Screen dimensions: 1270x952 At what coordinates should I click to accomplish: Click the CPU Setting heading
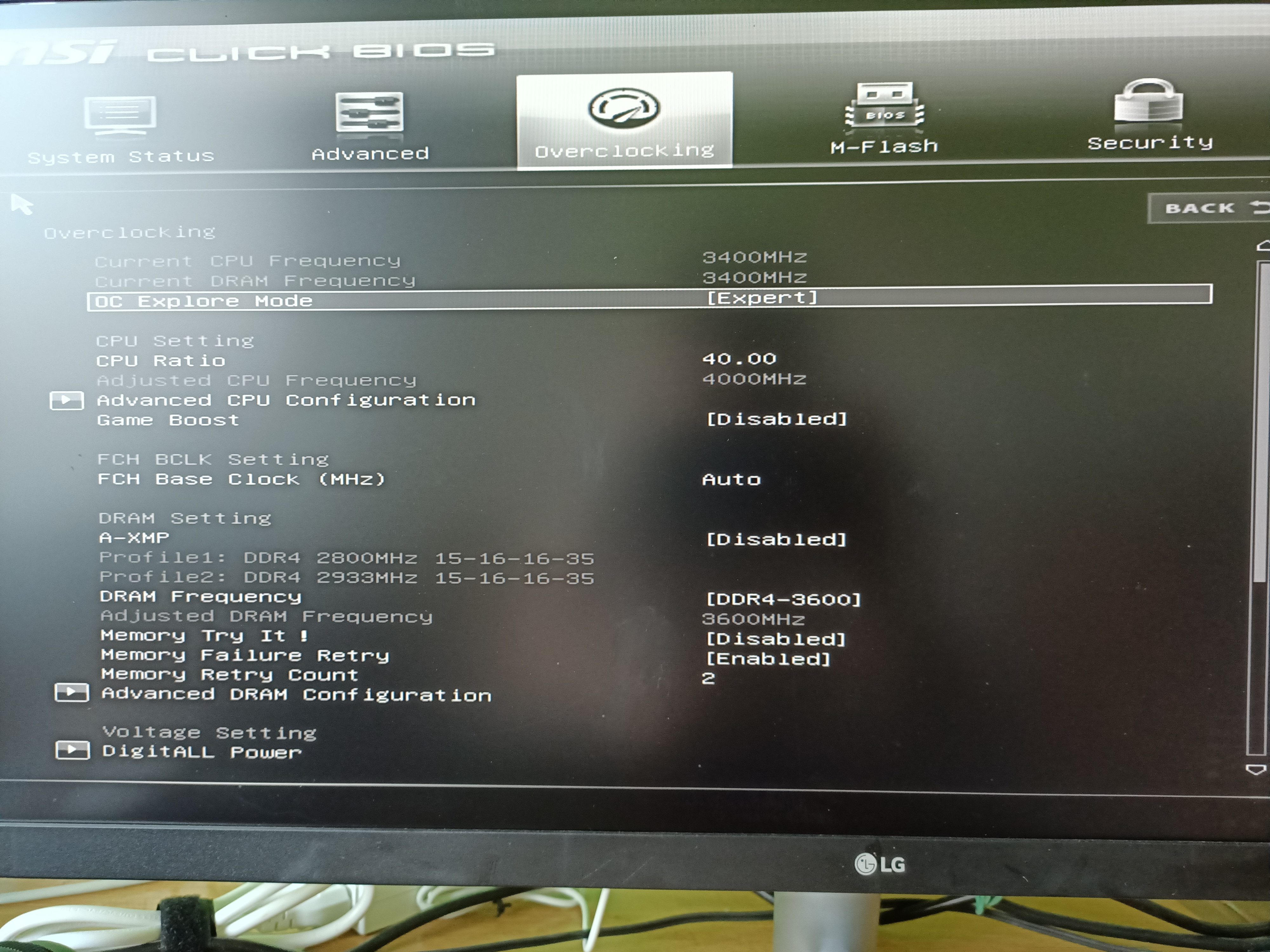click(175, 341)
